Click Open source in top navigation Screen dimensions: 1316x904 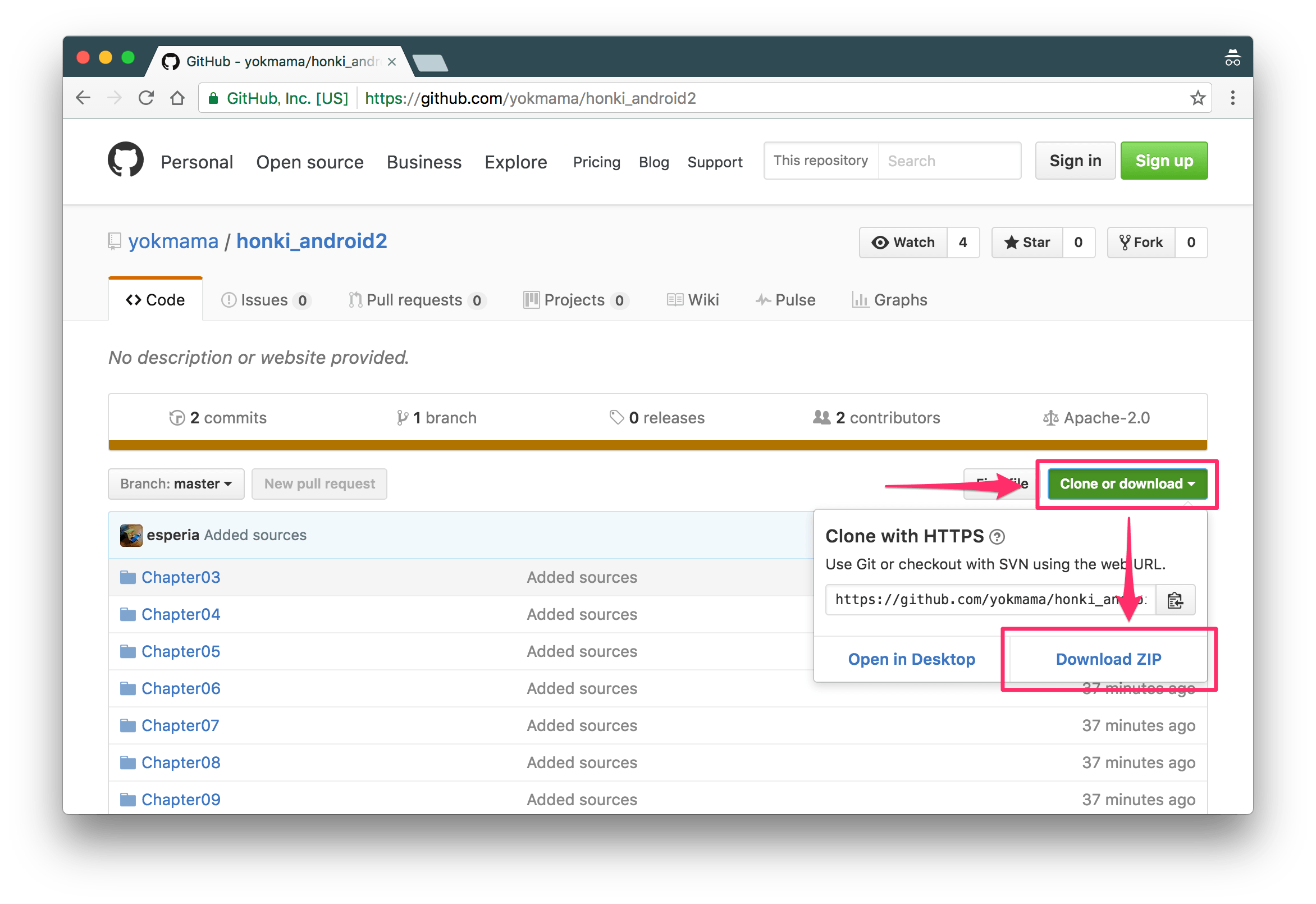coord(310,162)
